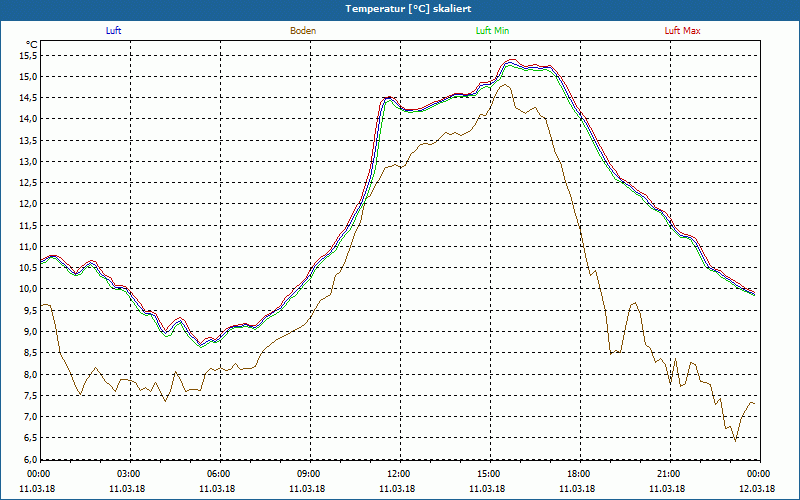The image size is (800, 500).
Task: Click the 8,0 y-axis value
Action: pos(29,374)
